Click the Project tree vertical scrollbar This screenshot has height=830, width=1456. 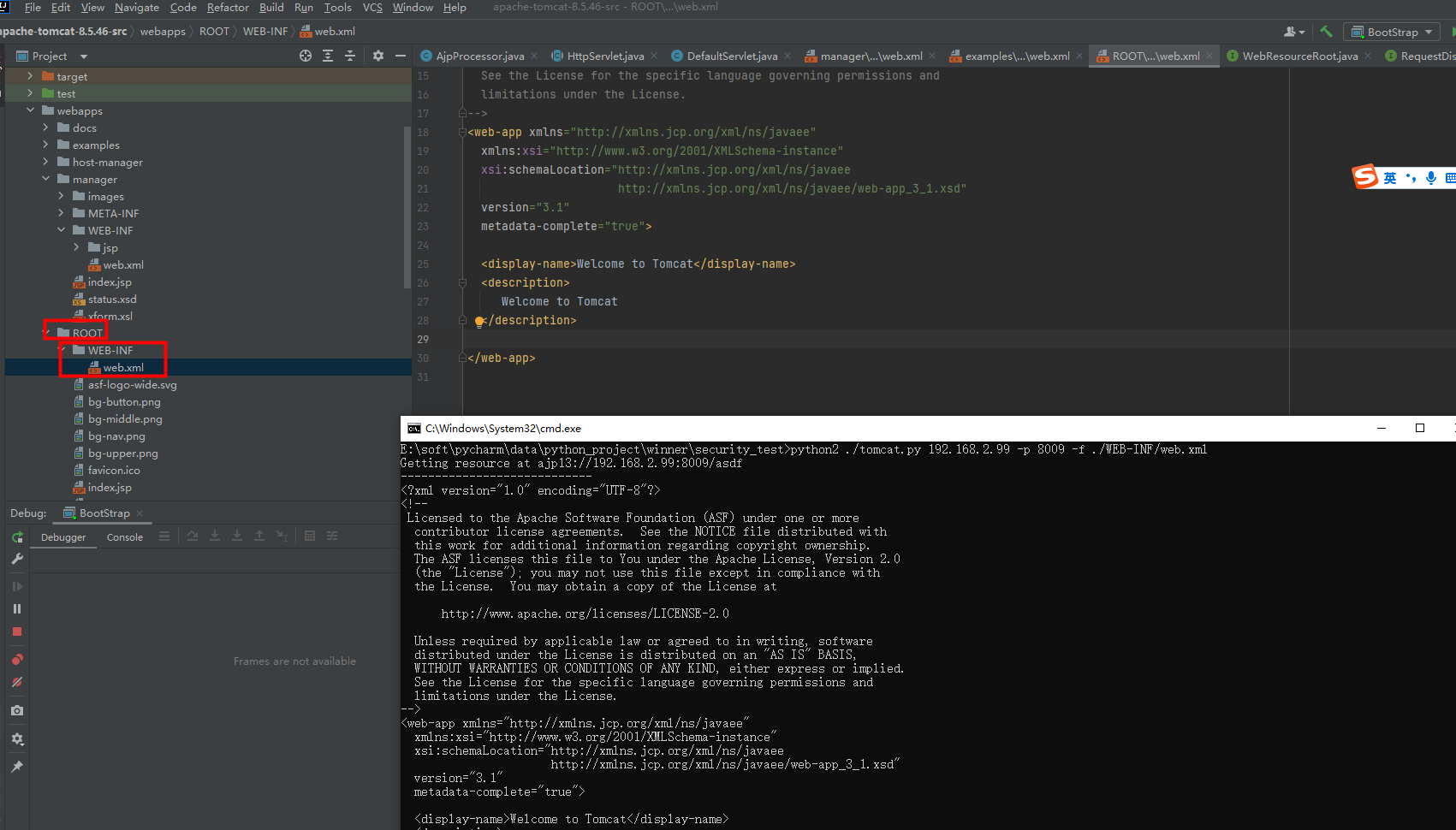[x=407, y=208]
